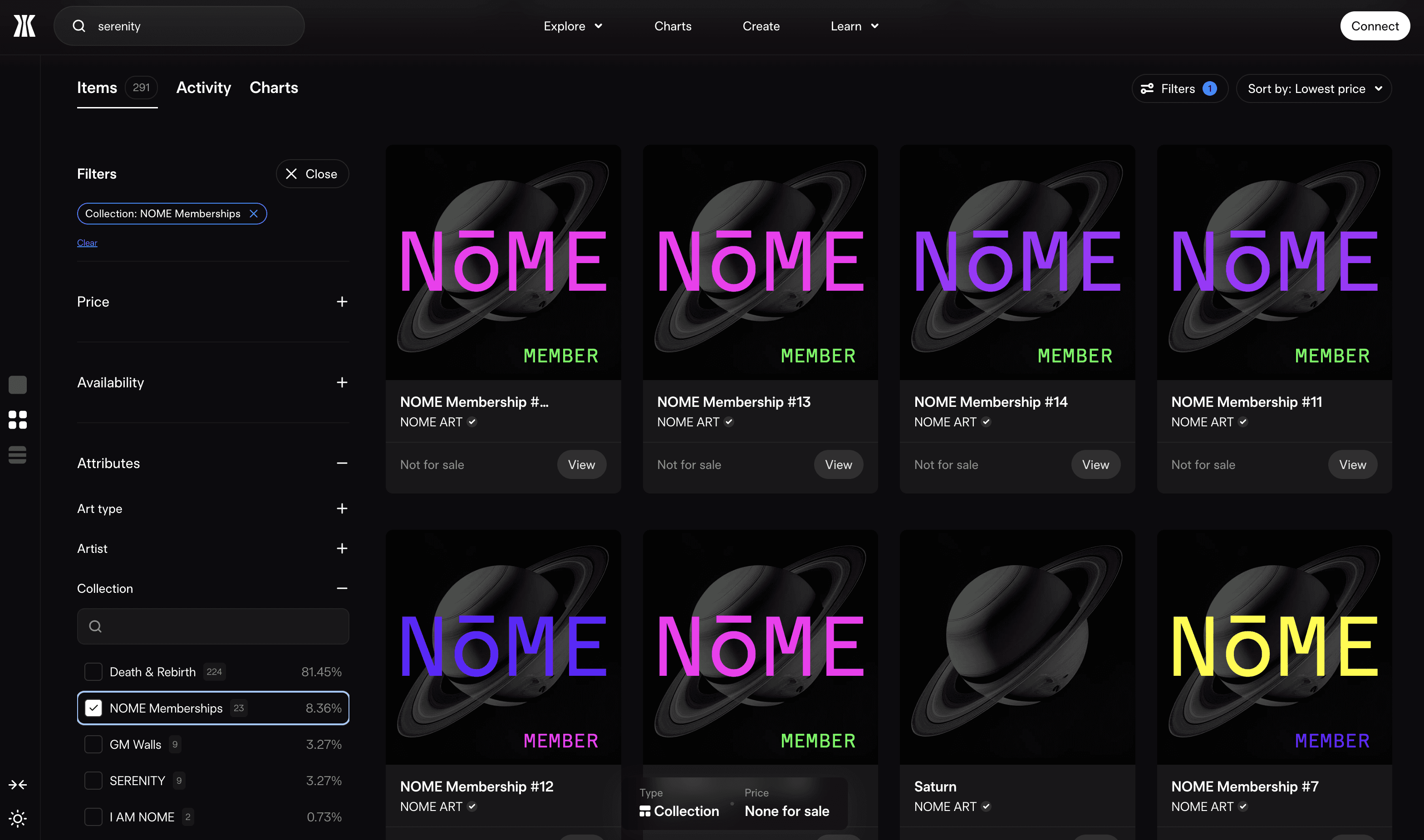Toggle light mode sun icon

coord(18,818)
